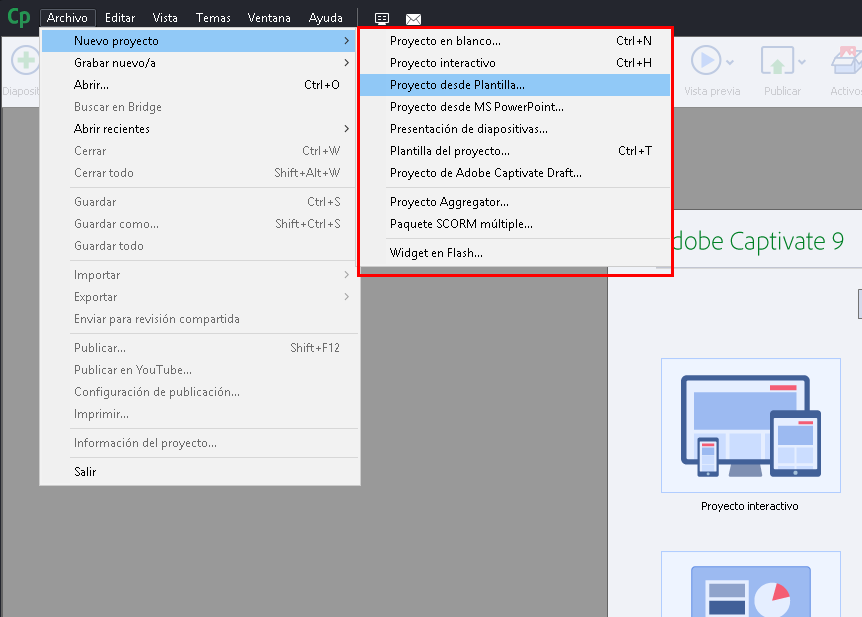Select Importar menu entry
This screenshot has width=862, height=617.
point(198,275)
